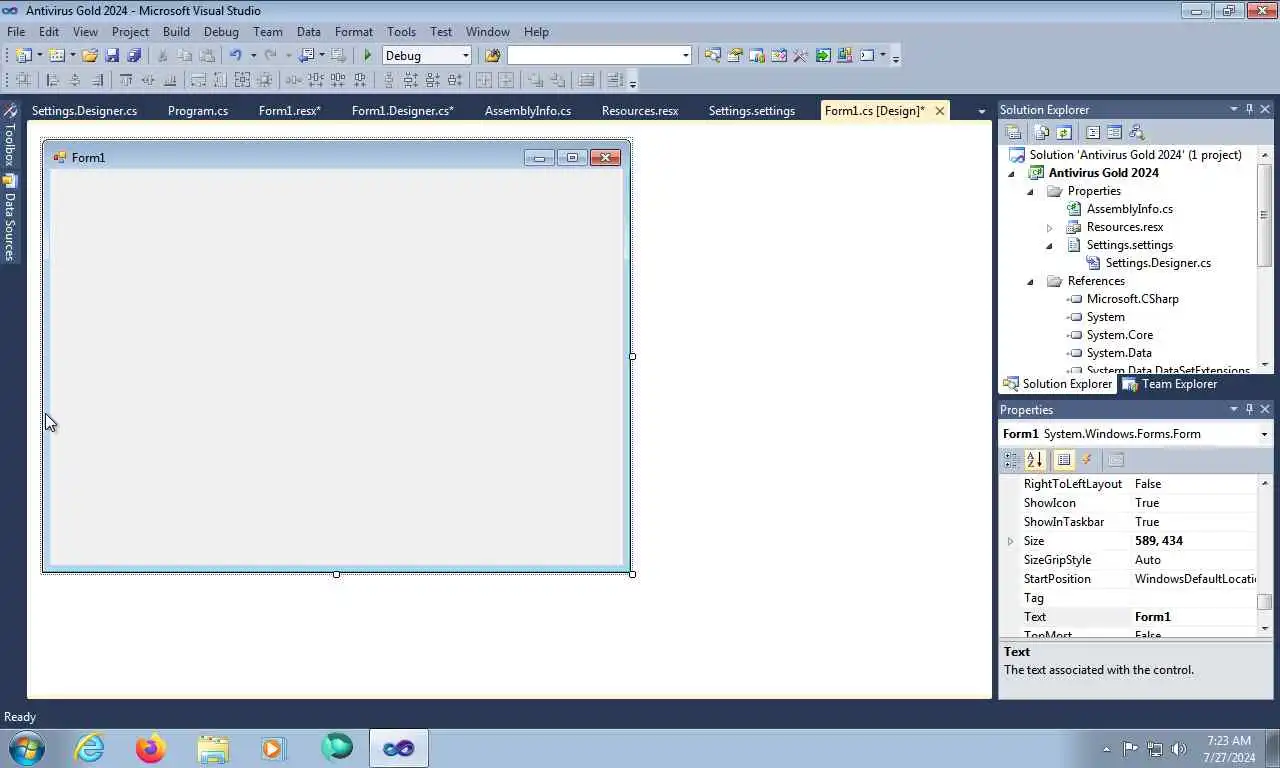Open the Find combo box dropdown arrow
The image size is (1280, 768).
(x=685, y=56)
